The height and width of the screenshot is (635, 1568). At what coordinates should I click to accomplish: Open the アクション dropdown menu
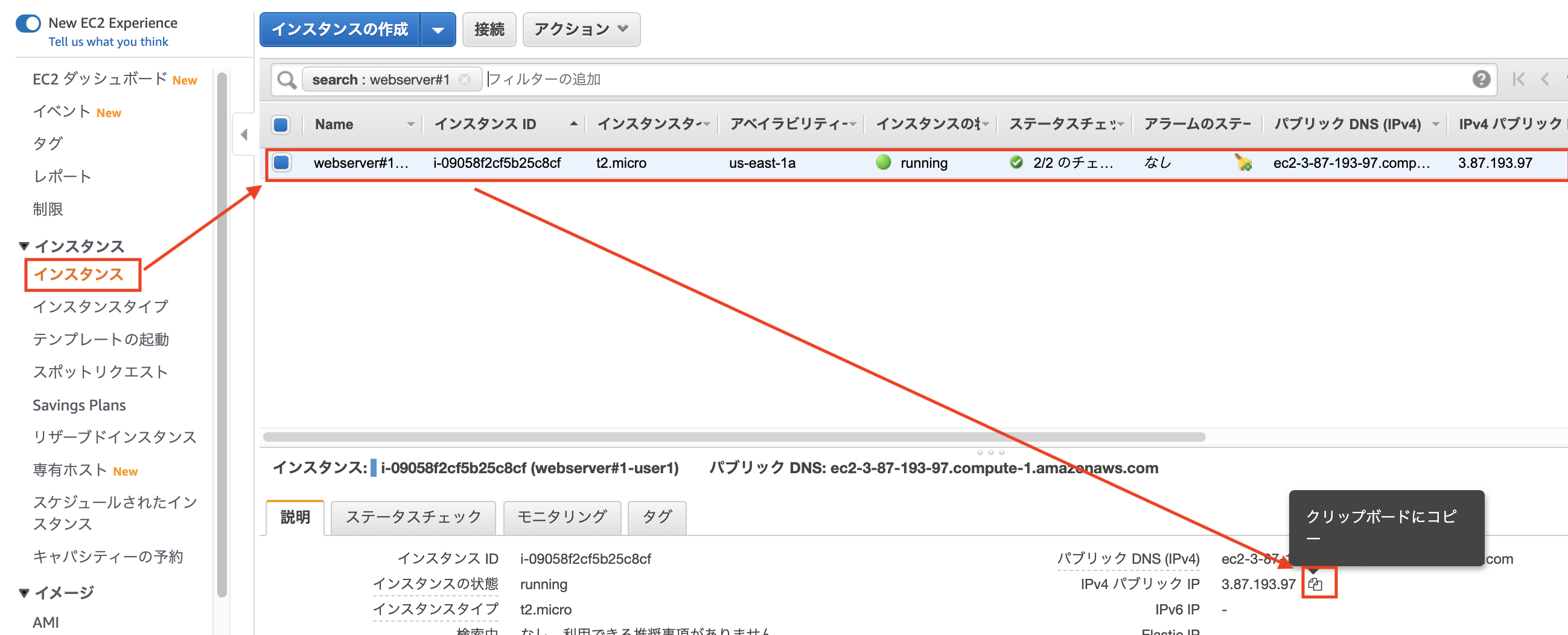point(581,29)
